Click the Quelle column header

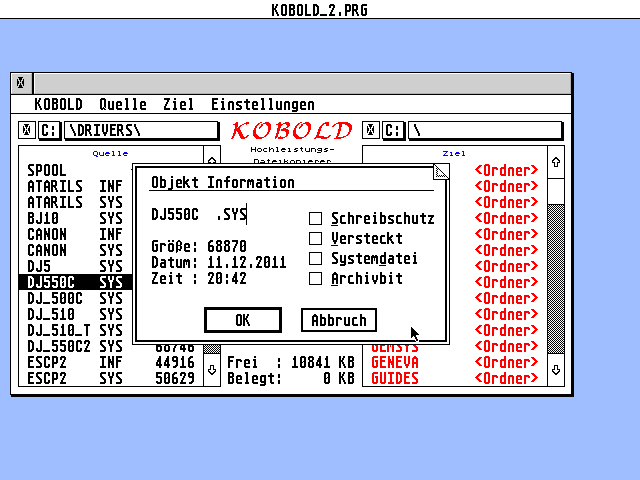[110, 154]
